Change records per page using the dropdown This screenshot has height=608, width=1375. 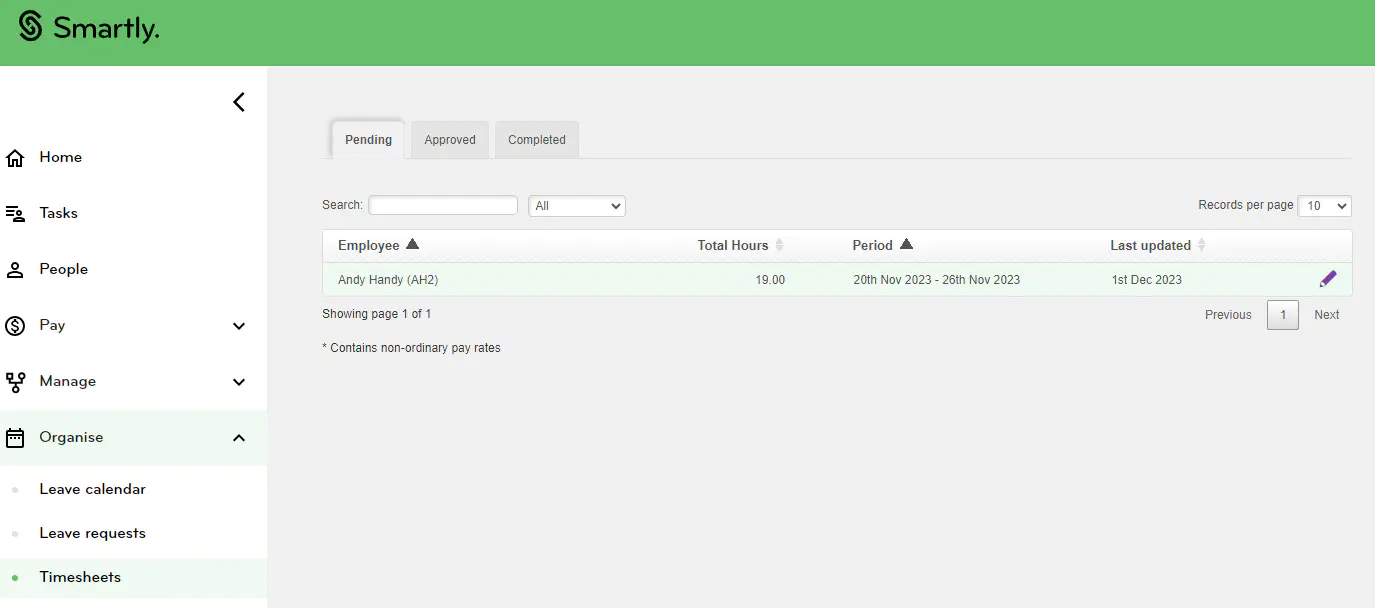coord(1324,205)
